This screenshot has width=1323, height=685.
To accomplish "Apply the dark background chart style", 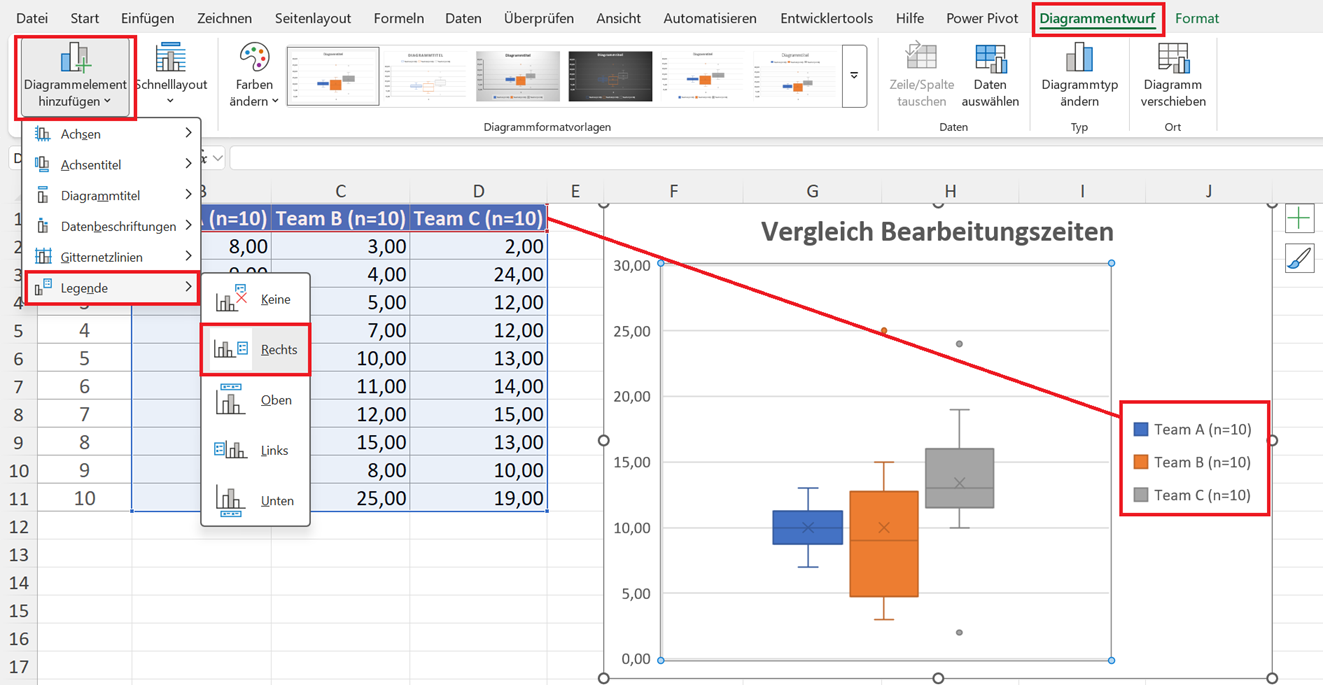I will tap(610, 76).
